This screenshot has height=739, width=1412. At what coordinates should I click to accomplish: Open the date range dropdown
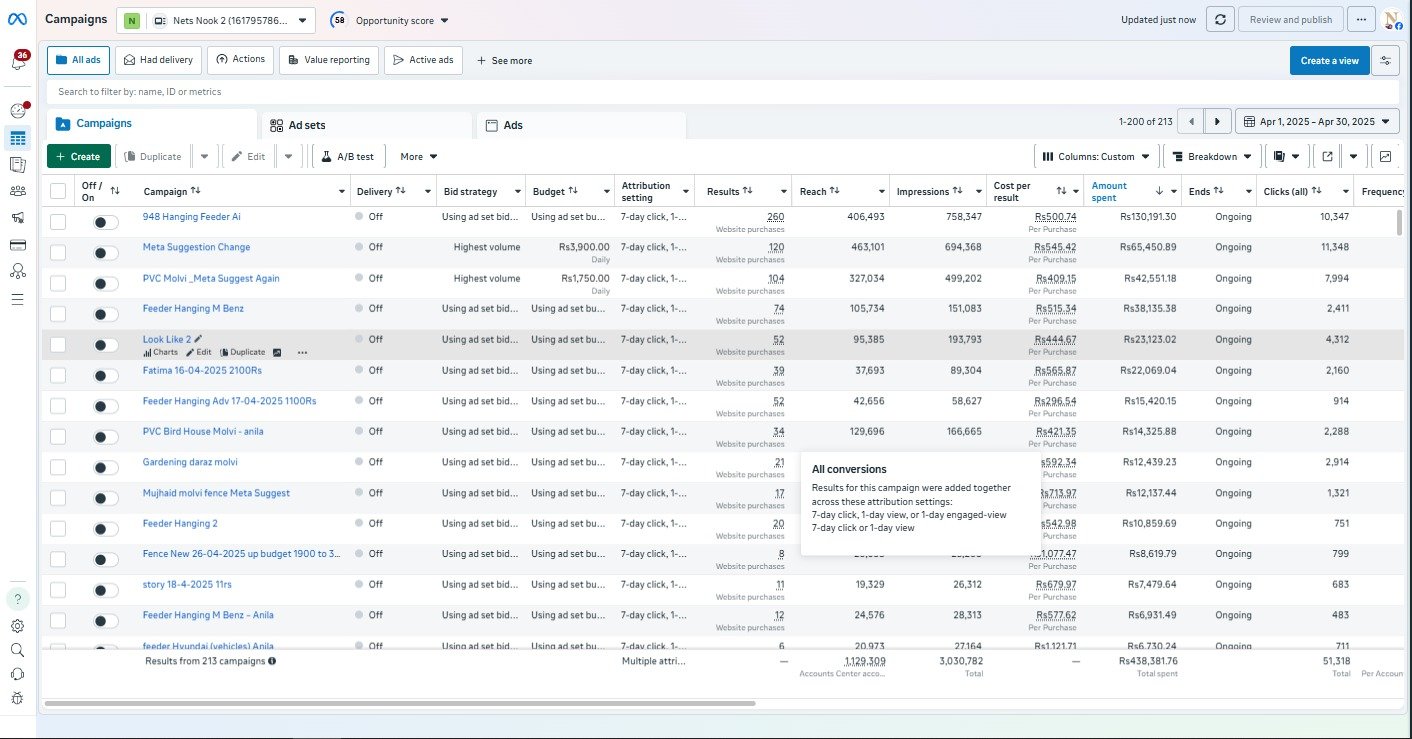[1317, 122]
